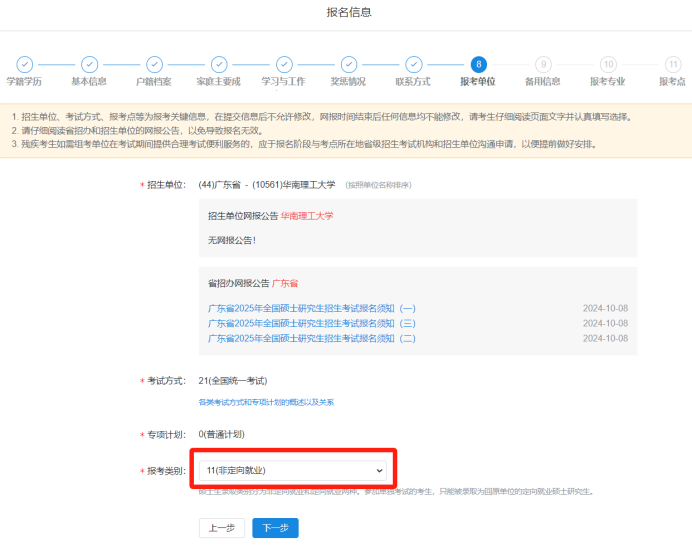The image size is (692, 557).
Task: Click the 招生单位 value (10561)华南理工大学
Action: click(293, 184)
